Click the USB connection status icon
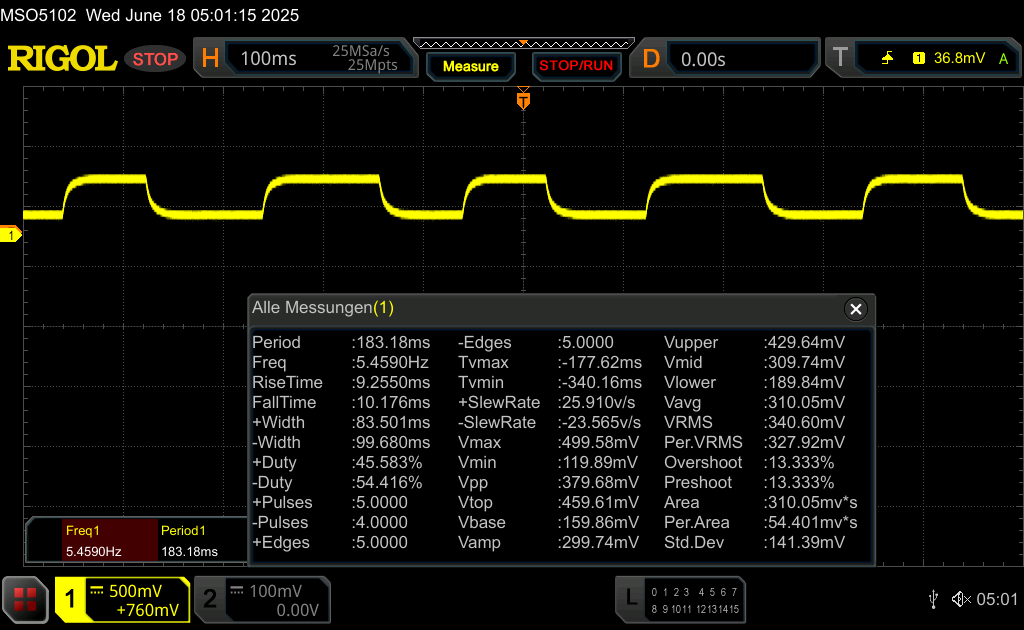 tap(933, 599)
